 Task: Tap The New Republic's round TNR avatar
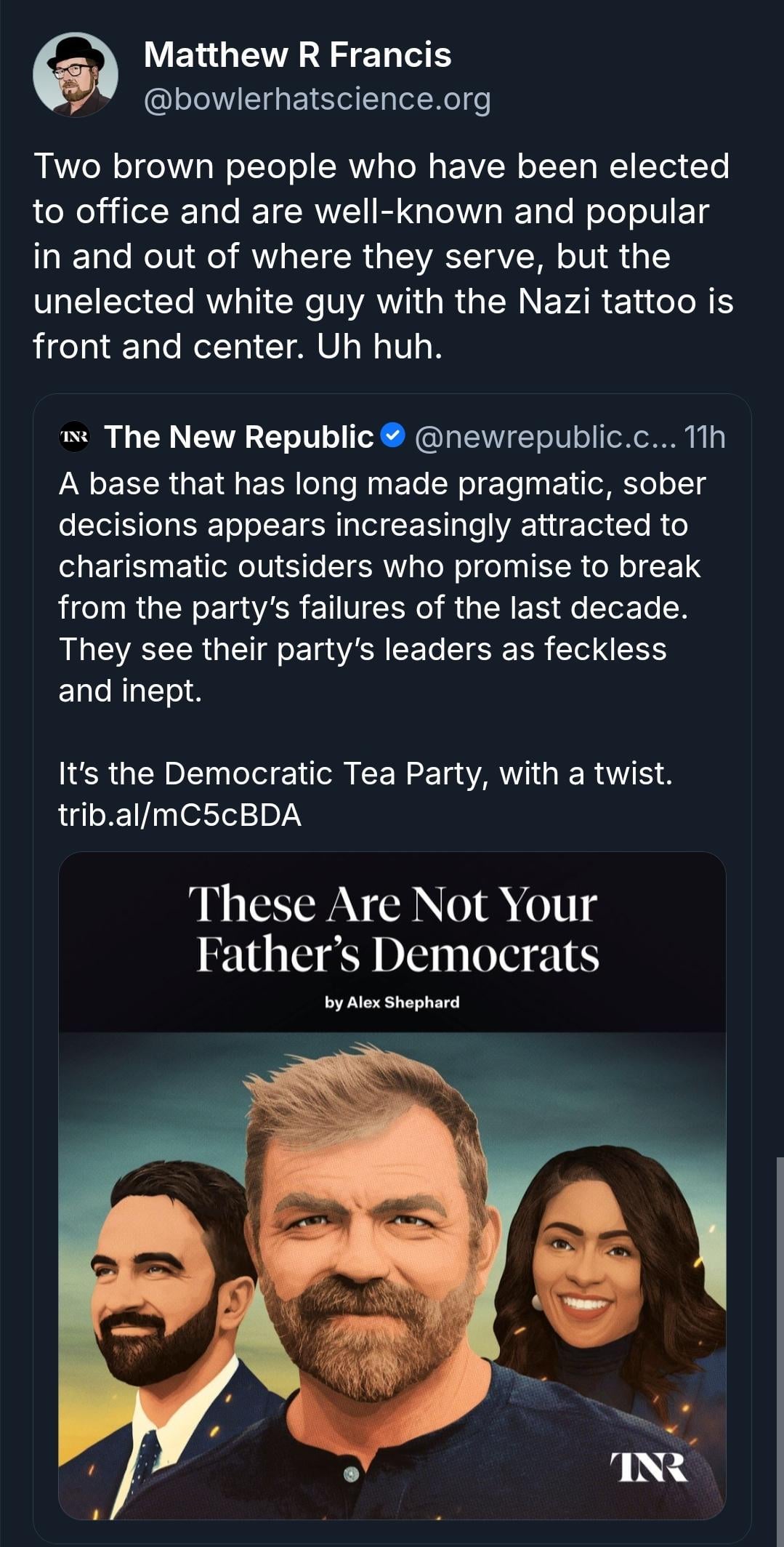point(74,437)
